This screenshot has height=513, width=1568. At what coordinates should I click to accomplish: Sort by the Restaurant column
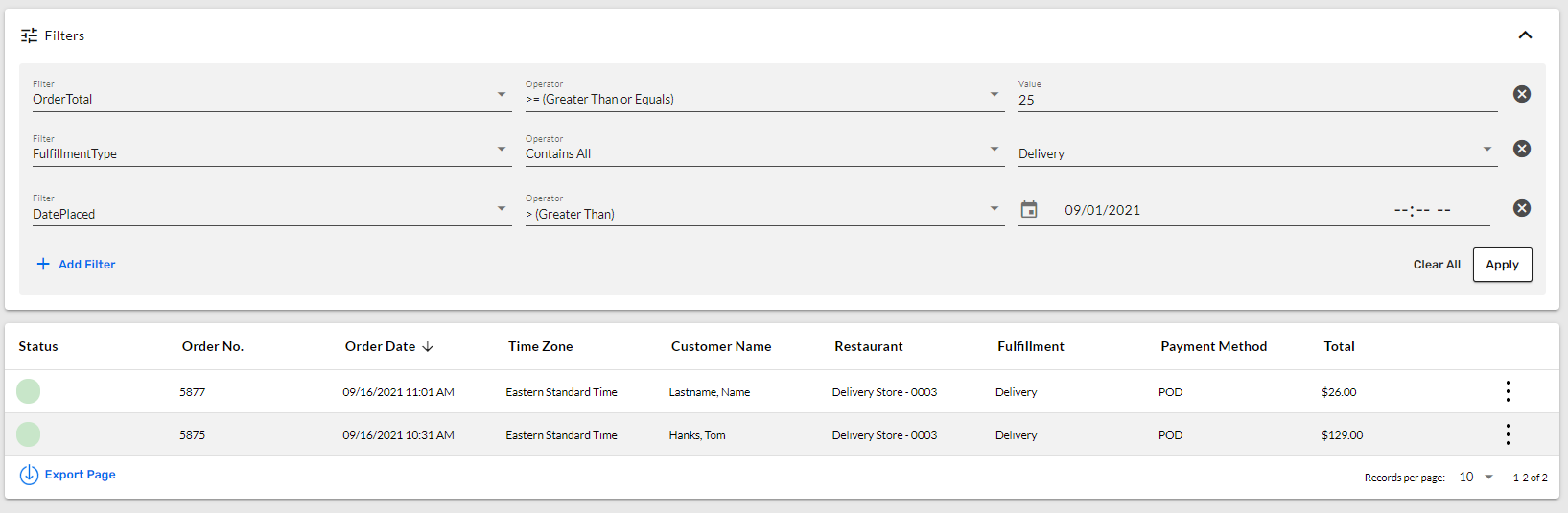tap(869, 346)
